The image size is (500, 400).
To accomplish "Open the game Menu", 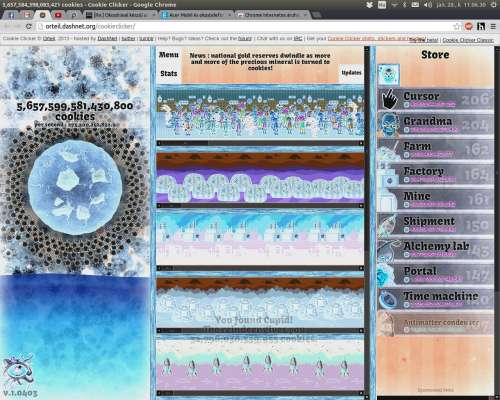I will pyautogui.click(x=168, y=55).
